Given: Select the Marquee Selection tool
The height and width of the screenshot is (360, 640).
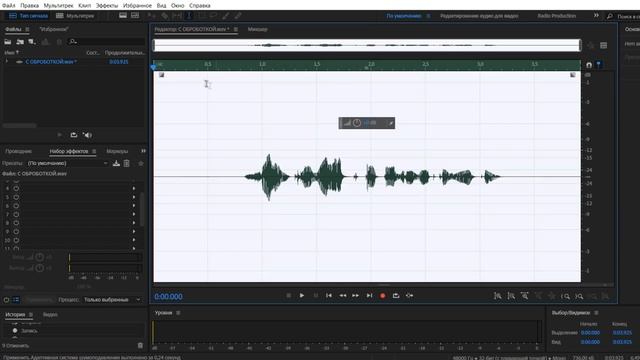Looking at the screenshot, I should pyautogui.click(x=201, y=16).
